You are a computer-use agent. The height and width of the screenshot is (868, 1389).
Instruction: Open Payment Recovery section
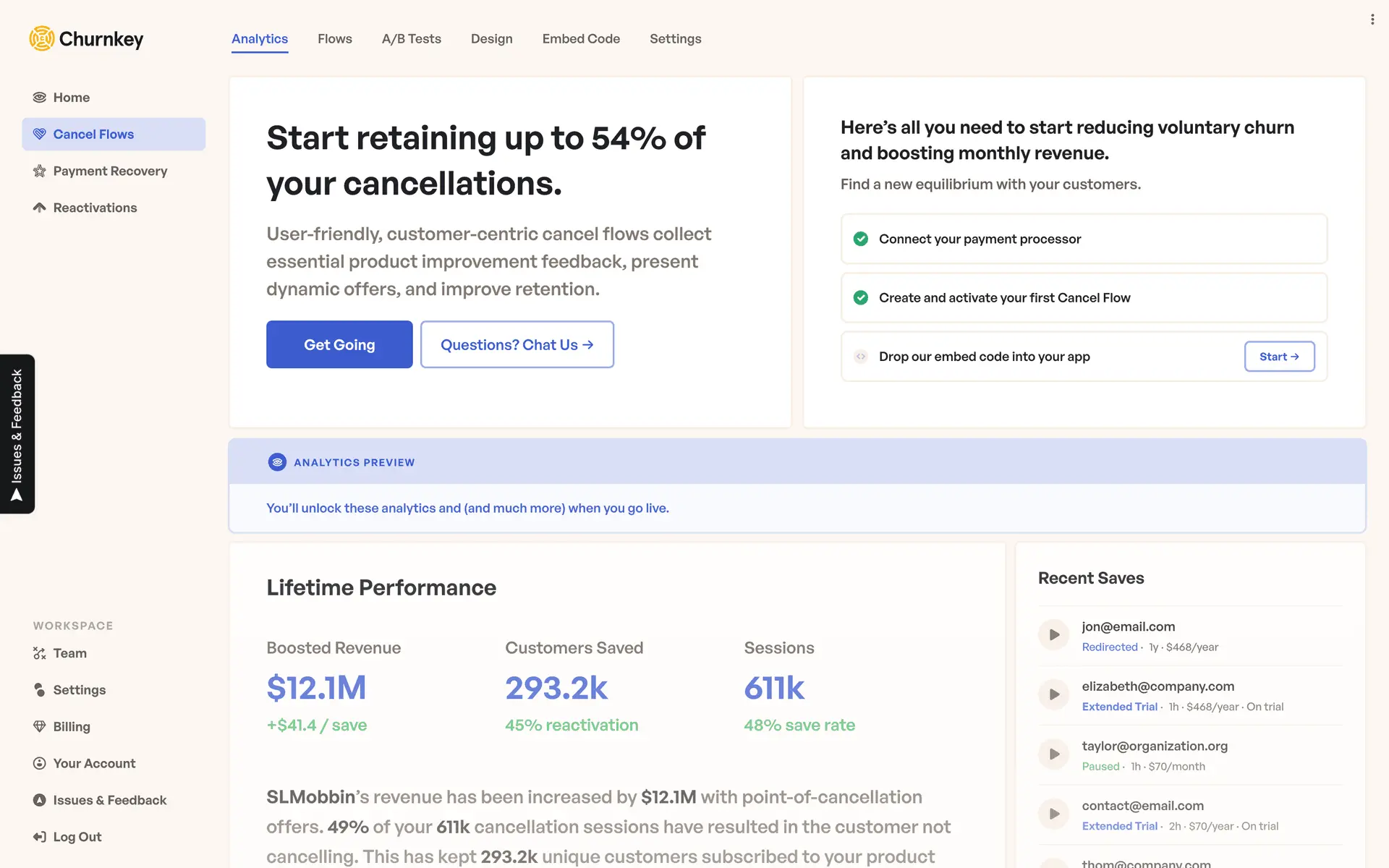point(110,171)
